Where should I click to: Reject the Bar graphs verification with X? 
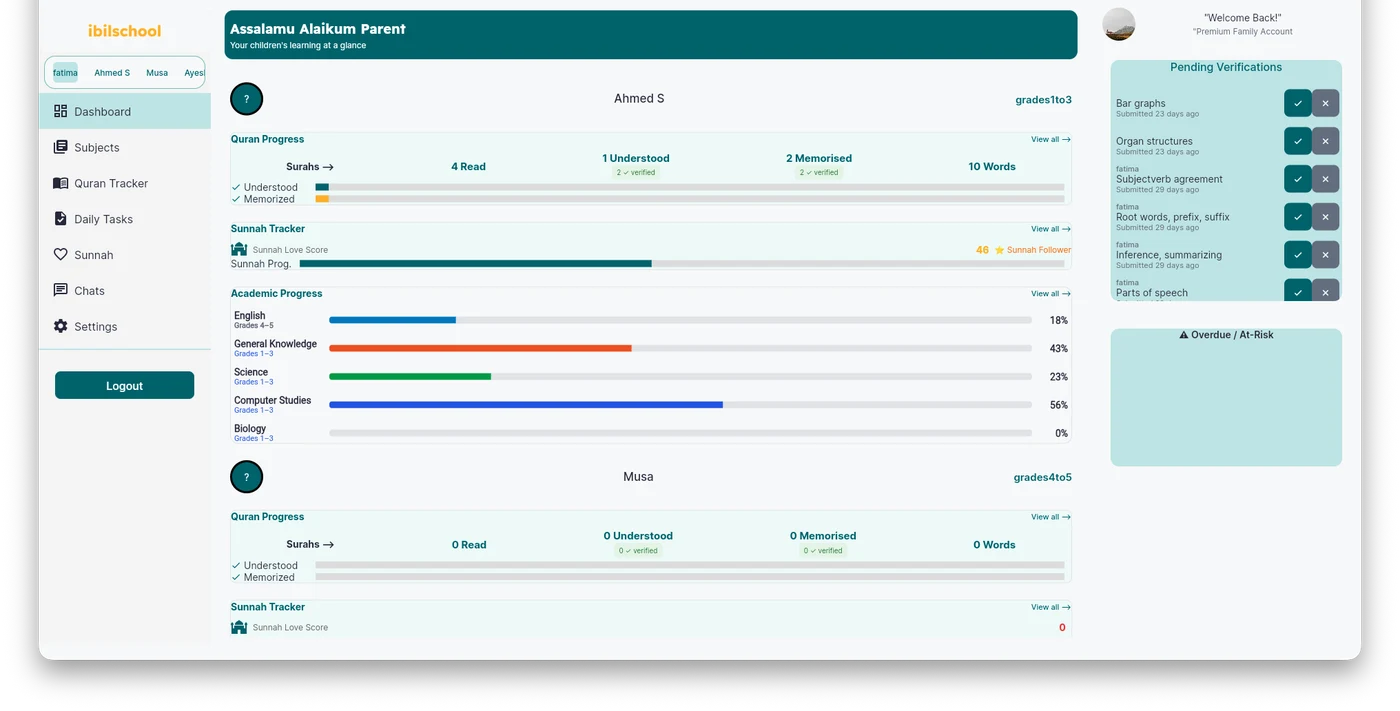pos(1325,103)
